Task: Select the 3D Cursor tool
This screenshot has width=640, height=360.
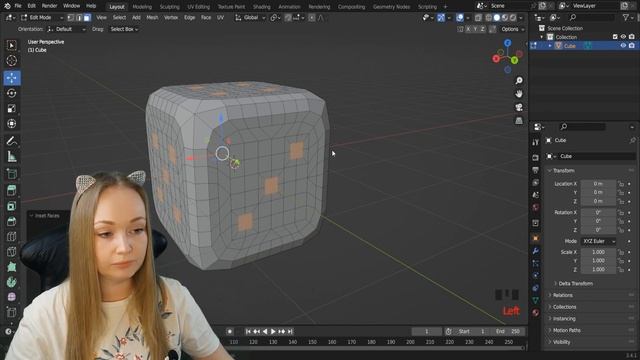Action: pos(11,61)
